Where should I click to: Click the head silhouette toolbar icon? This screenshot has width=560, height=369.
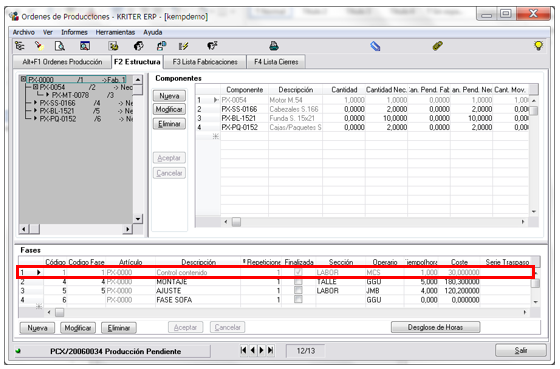[139, 46]
